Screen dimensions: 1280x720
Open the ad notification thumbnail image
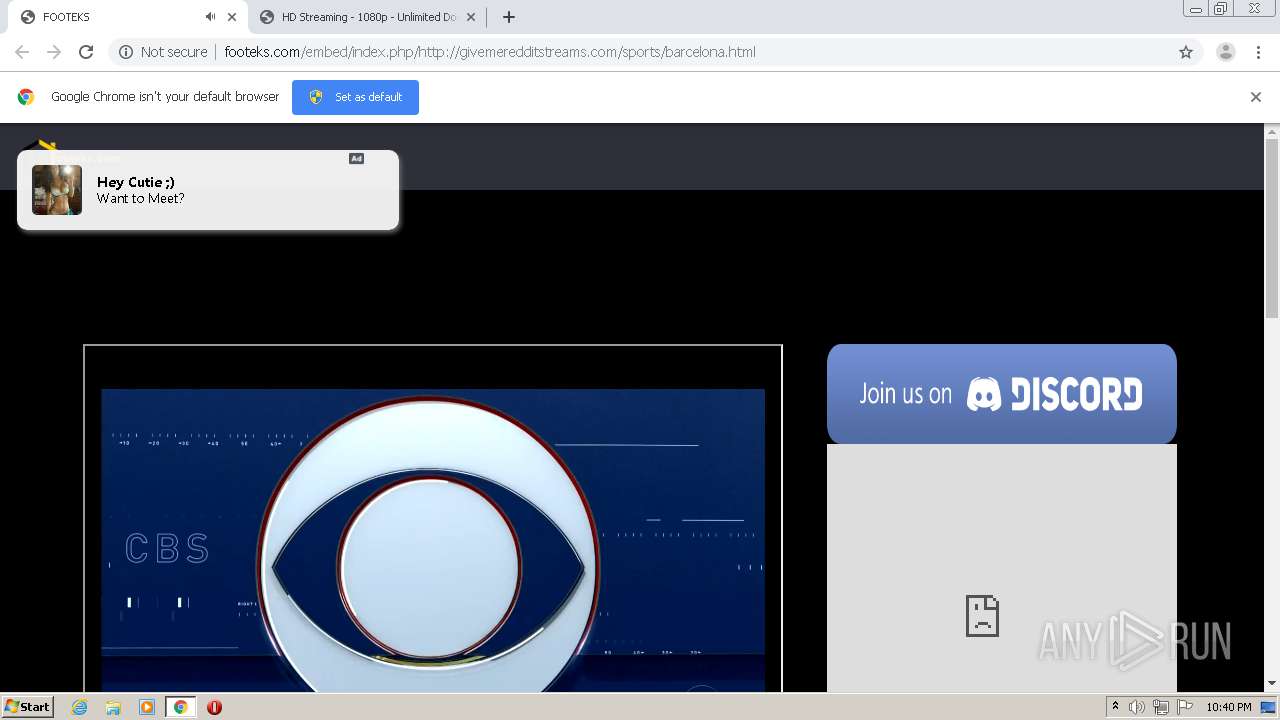pos(57,190)
